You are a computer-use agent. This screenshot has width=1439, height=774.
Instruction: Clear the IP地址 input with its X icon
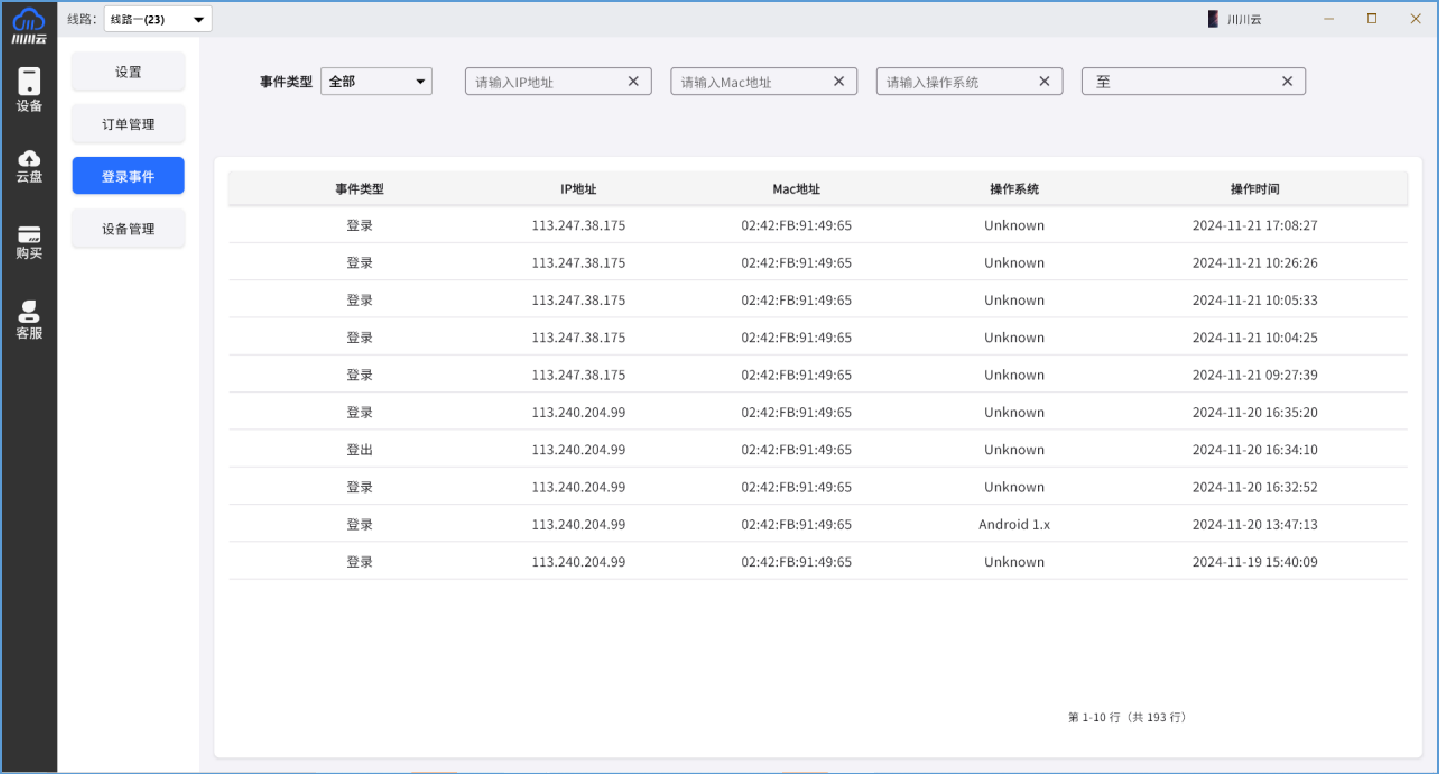(x=633, y=81)
